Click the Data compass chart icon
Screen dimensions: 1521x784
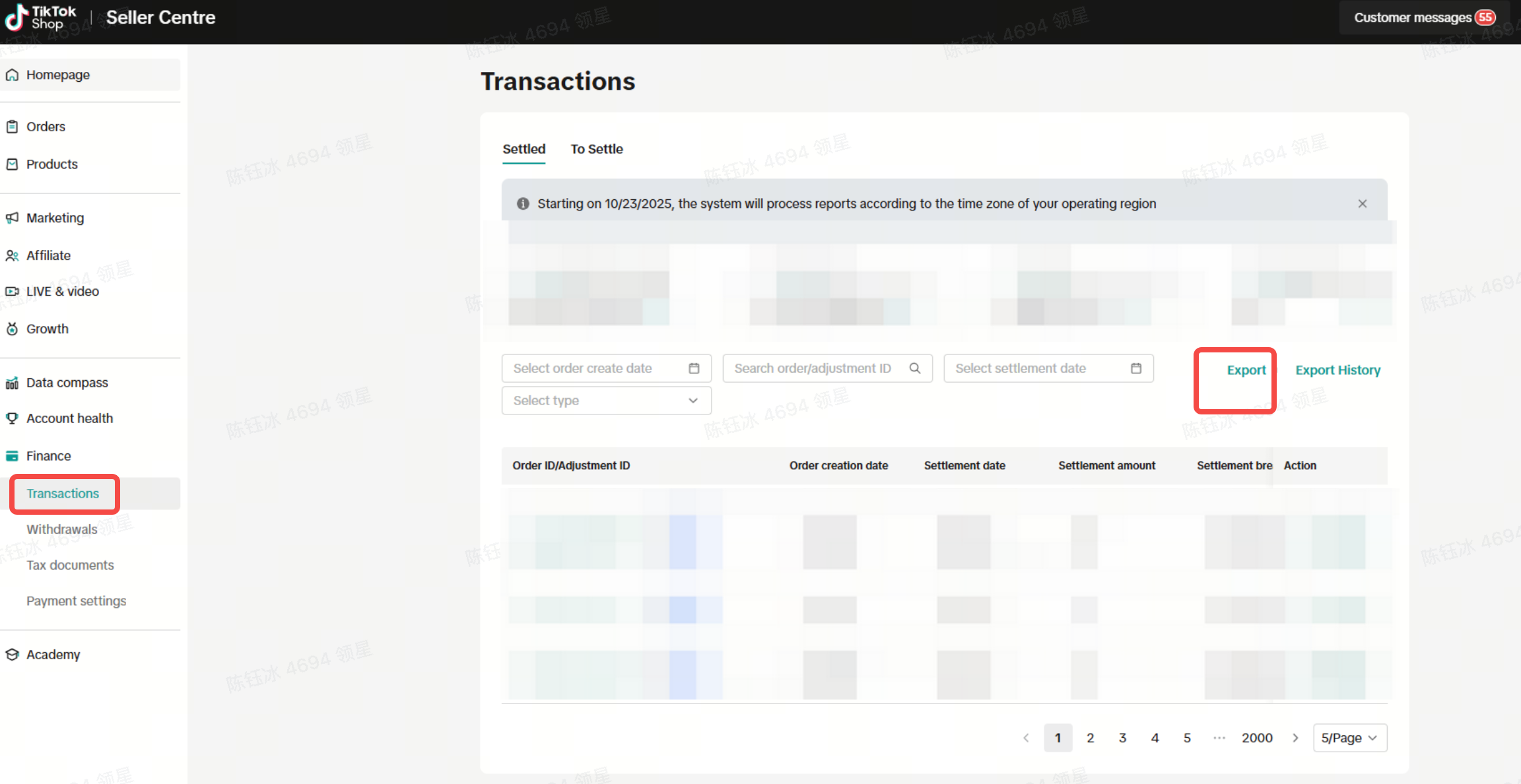pos(12,383)
